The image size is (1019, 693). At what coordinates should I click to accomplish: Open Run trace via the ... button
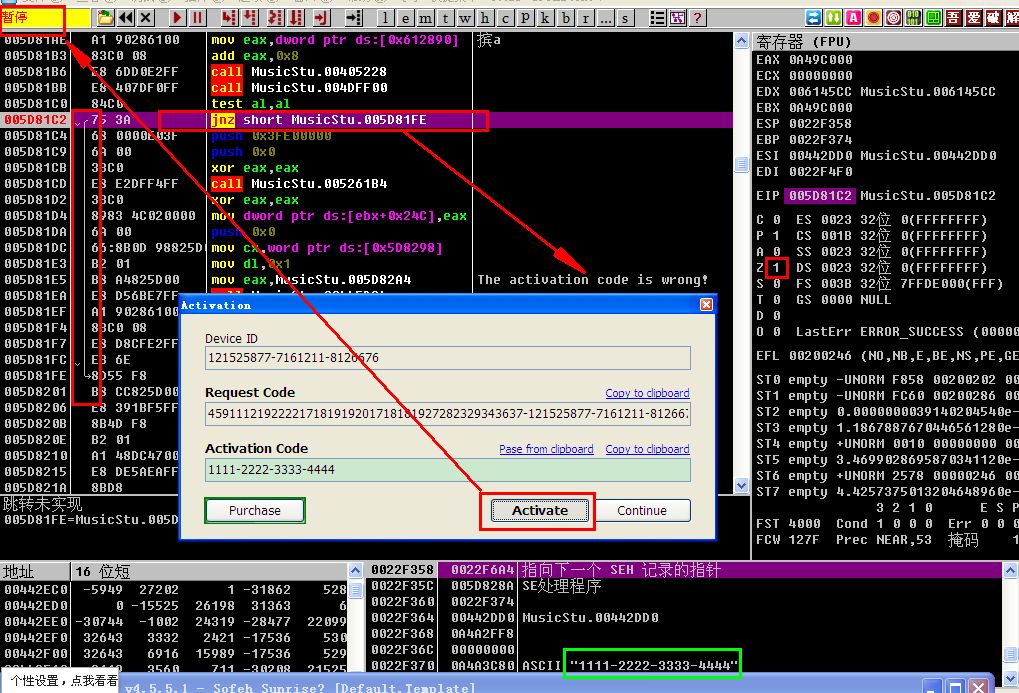pyautogui.click(x=606, y=18)
